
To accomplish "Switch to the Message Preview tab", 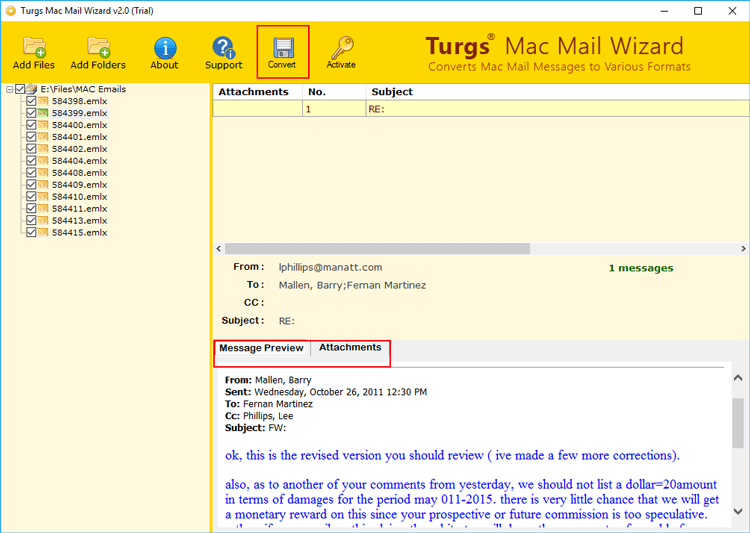I will [x=261, y=348].
